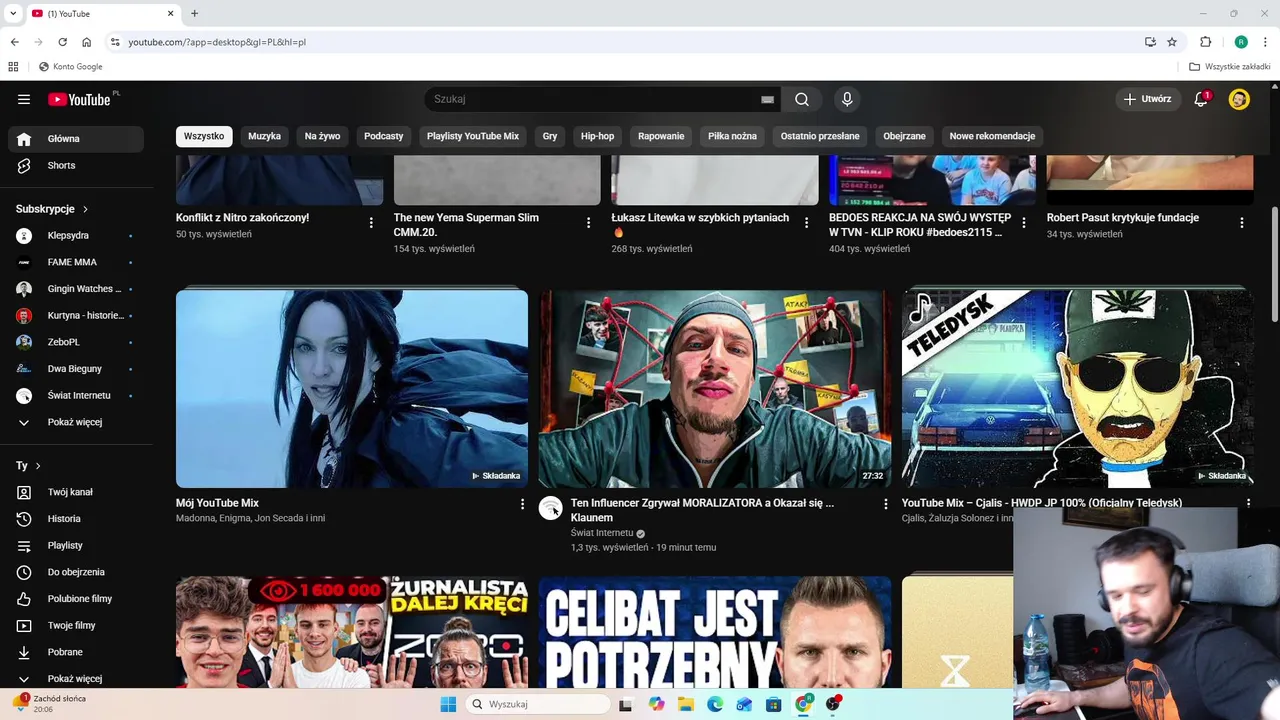Open Historia in the sidebar
Screen dimensions: 1280x720
[x=76, y=519]
